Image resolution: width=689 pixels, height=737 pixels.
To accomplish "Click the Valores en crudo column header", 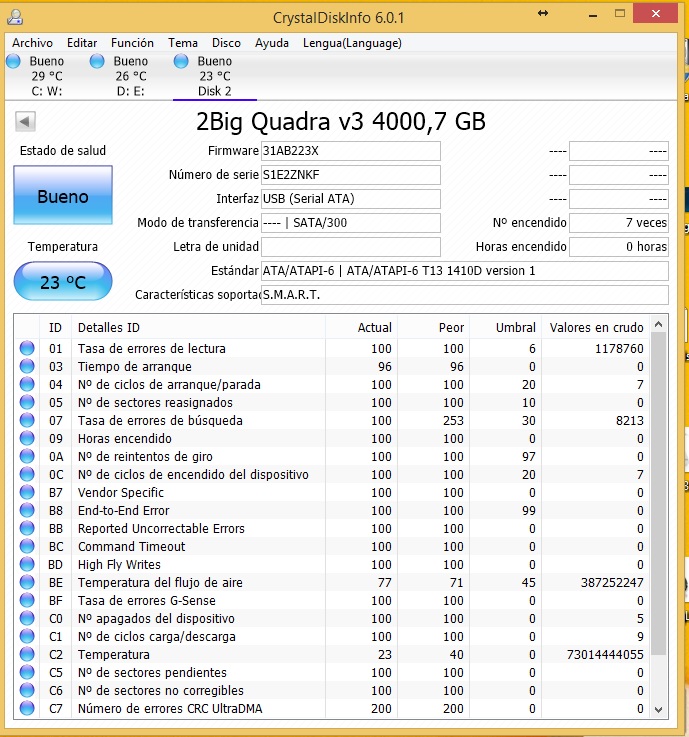I will coord(596,328).
